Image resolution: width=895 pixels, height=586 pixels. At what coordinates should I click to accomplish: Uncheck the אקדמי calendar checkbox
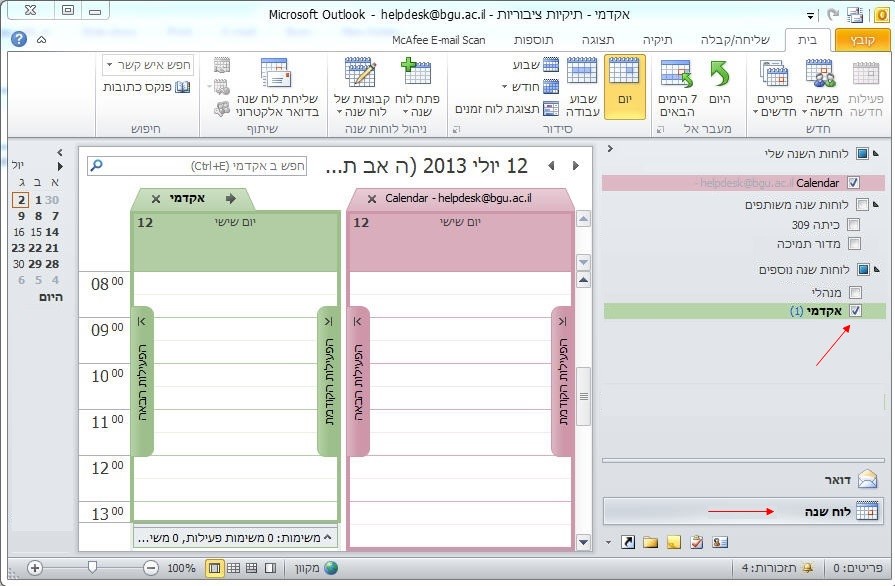point(855,311)
